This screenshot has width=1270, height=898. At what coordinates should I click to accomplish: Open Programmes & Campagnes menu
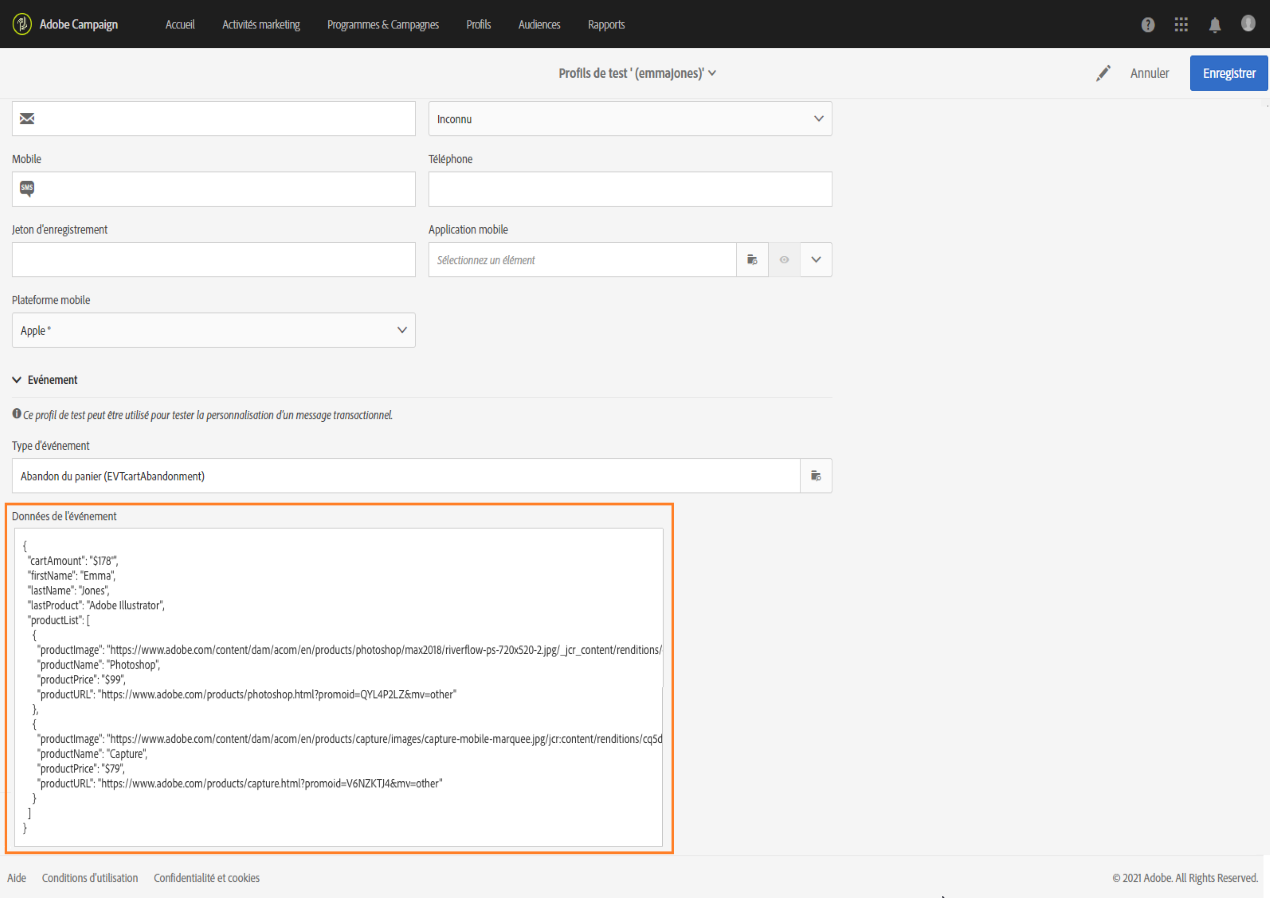[x=383, y=25]
